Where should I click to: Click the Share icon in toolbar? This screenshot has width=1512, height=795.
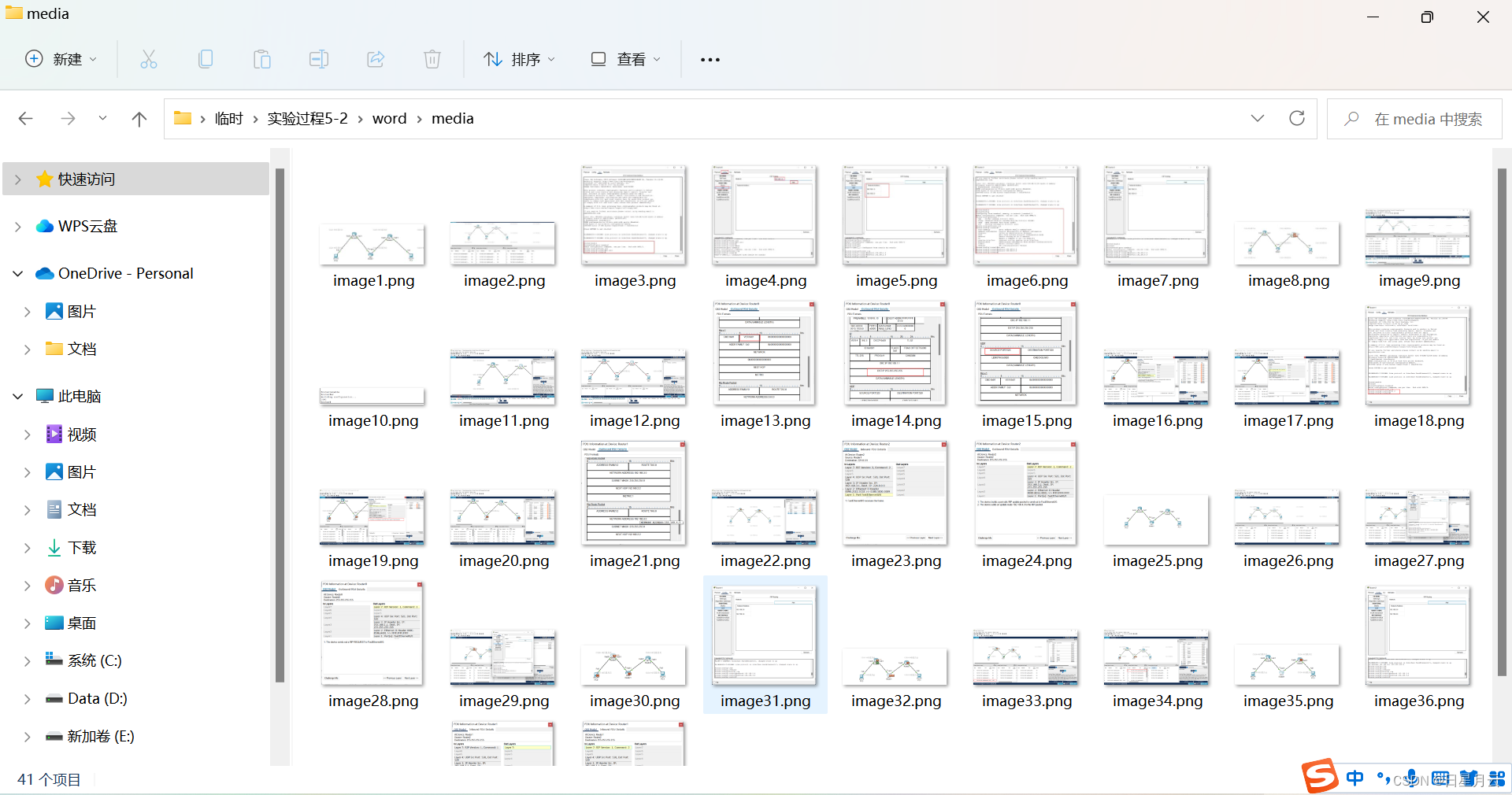point(376,59)
